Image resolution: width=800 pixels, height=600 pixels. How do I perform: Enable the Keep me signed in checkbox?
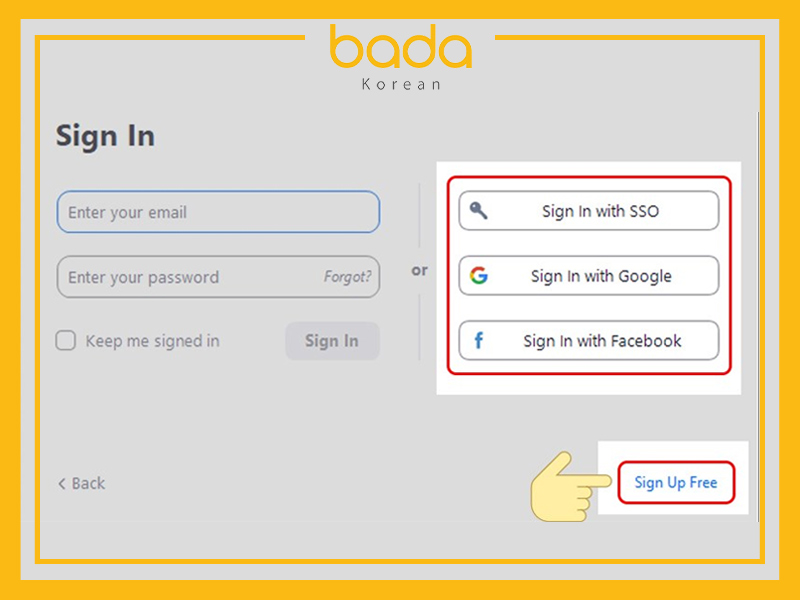(66, 341)
